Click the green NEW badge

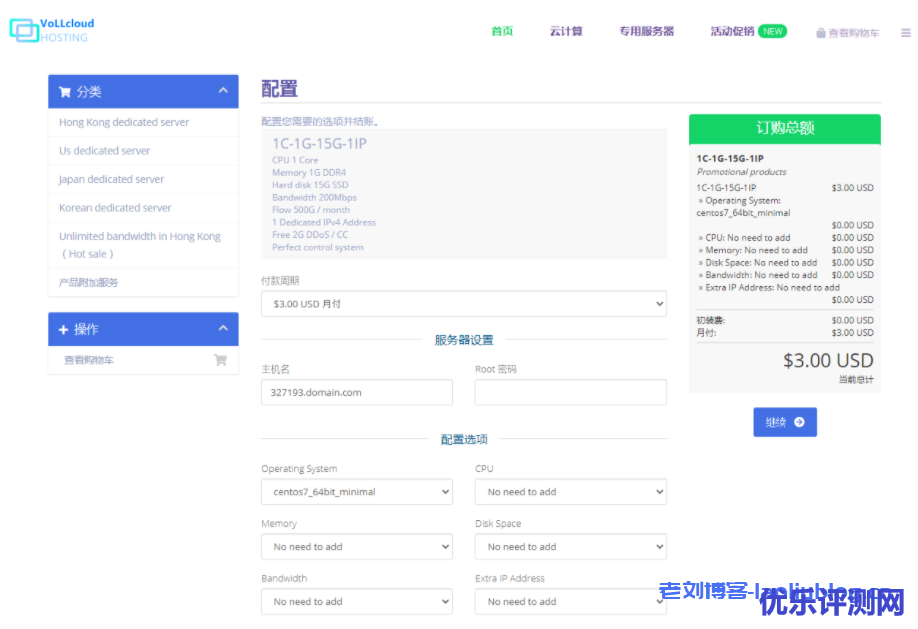tap(772, 31)
